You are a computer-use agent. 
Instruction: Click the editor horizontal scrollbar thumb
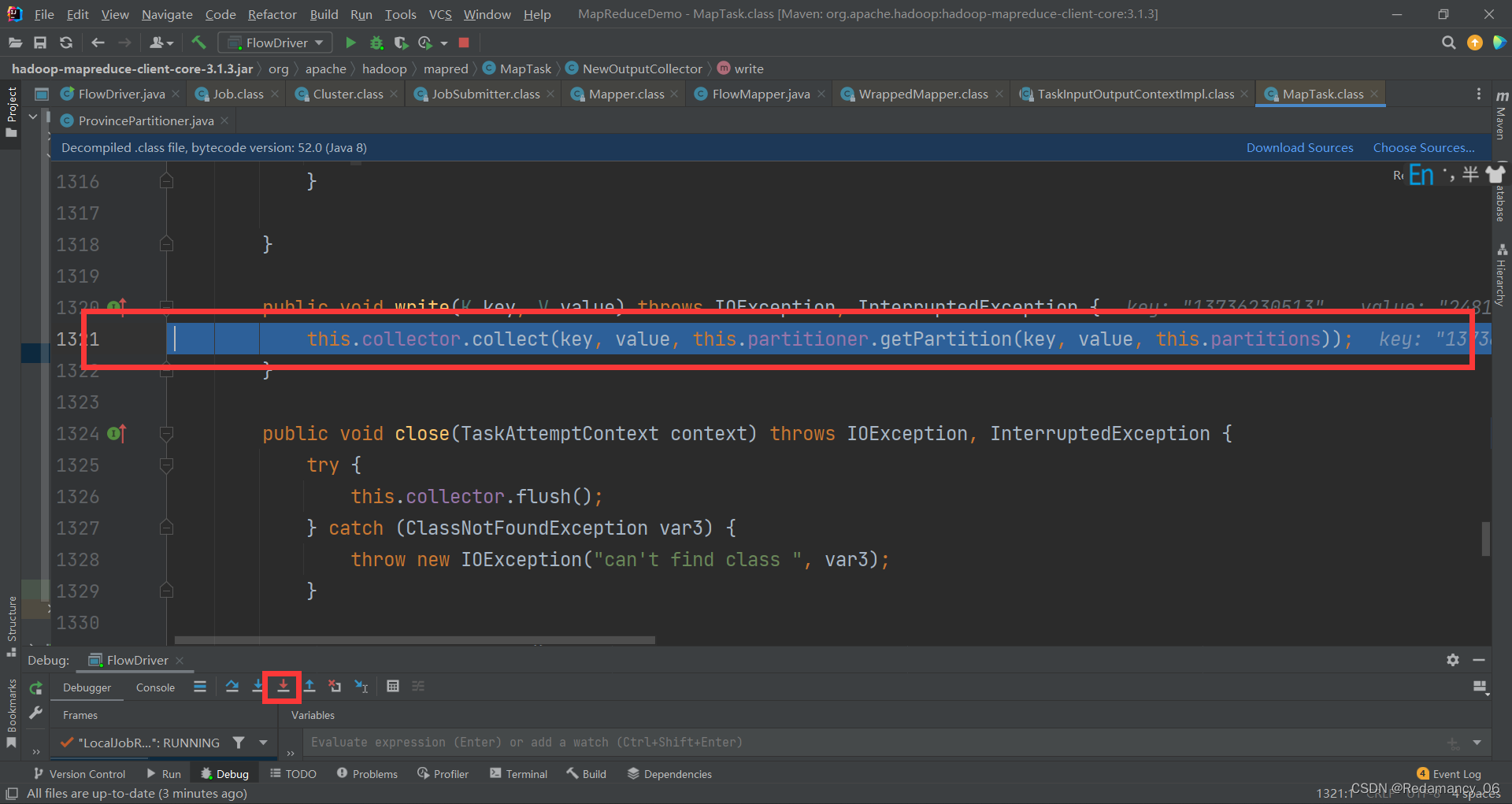(415, 640)
